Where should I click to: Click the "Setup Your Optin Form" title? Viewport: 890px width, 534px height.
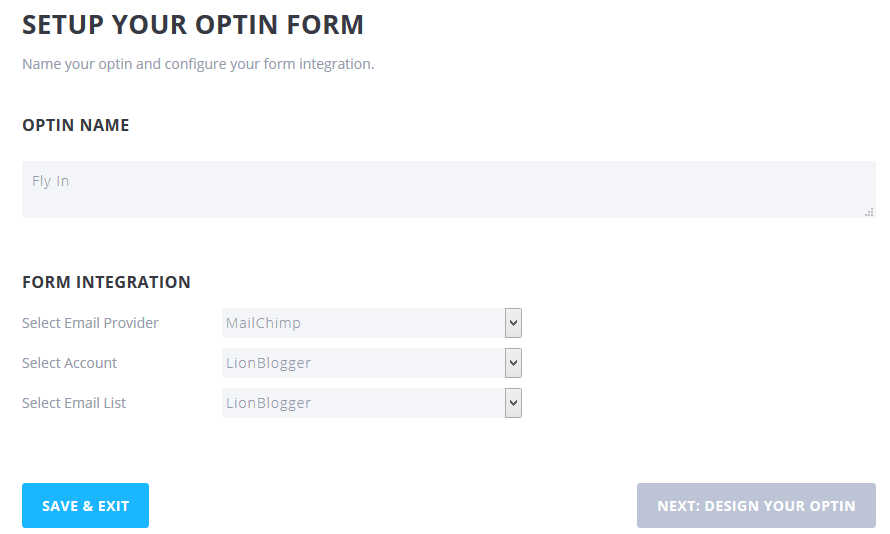click(193, 25)
